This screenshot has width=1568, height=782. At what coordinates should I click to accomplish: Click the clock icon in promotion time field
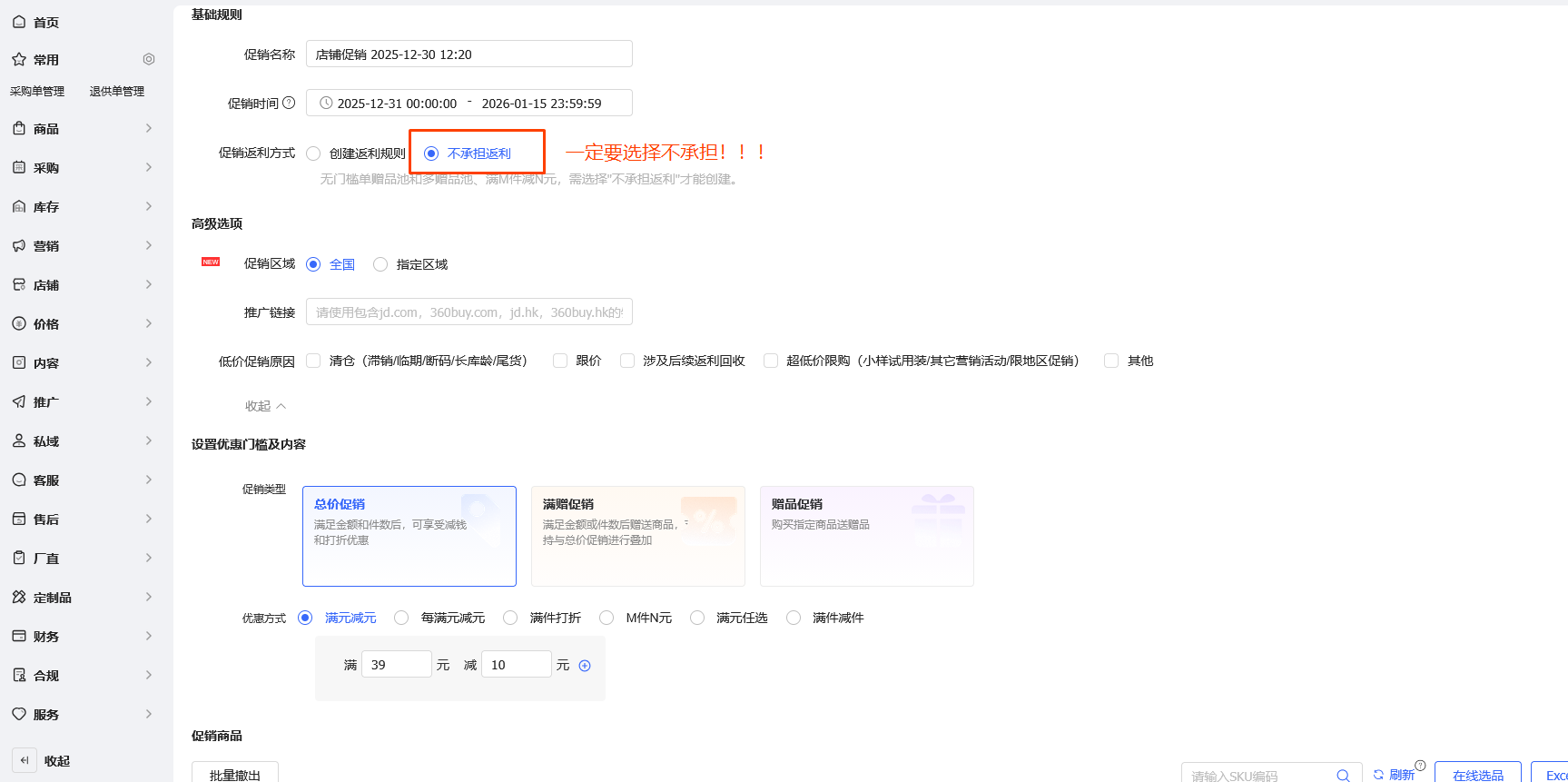[x=326, y=103]
